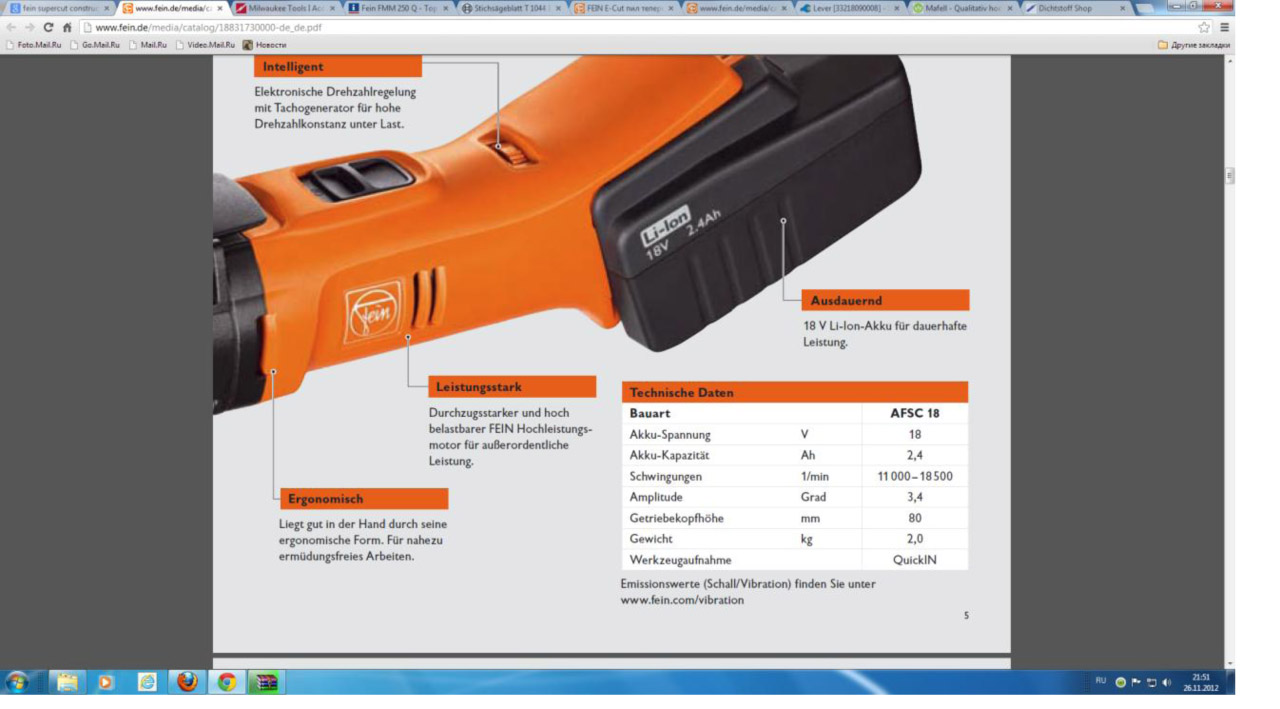Click the 'Akku-Spannung' row label
Image resolution: width=1280 pixels, height=709 pixels.
670,435
